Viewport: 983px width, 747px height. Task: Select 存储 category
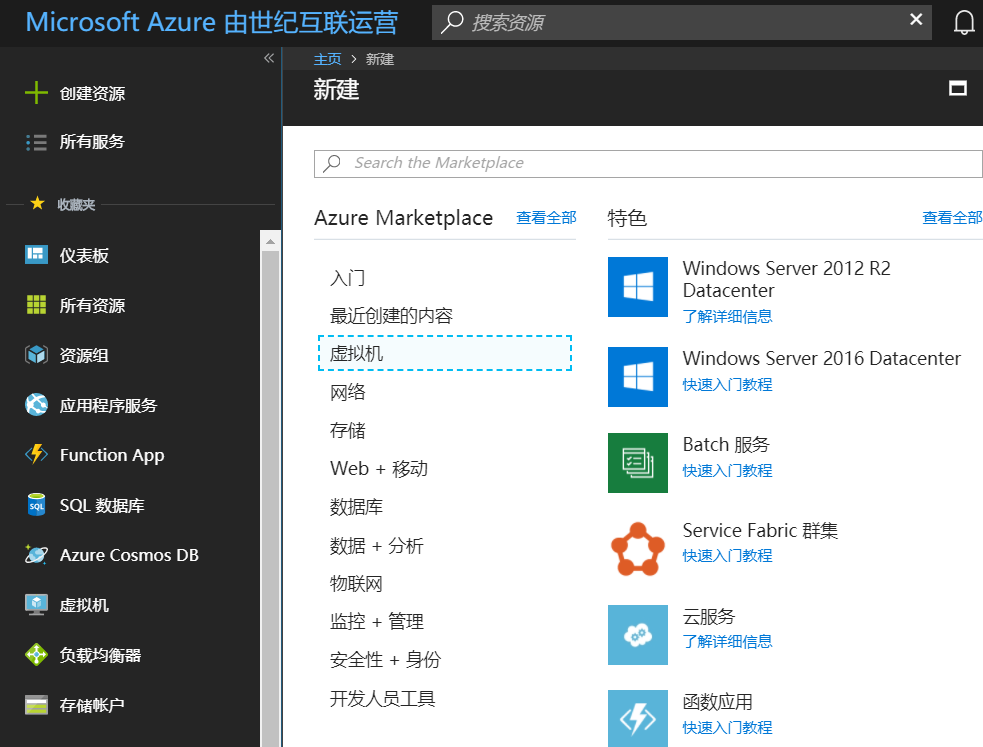click(347, 431)
